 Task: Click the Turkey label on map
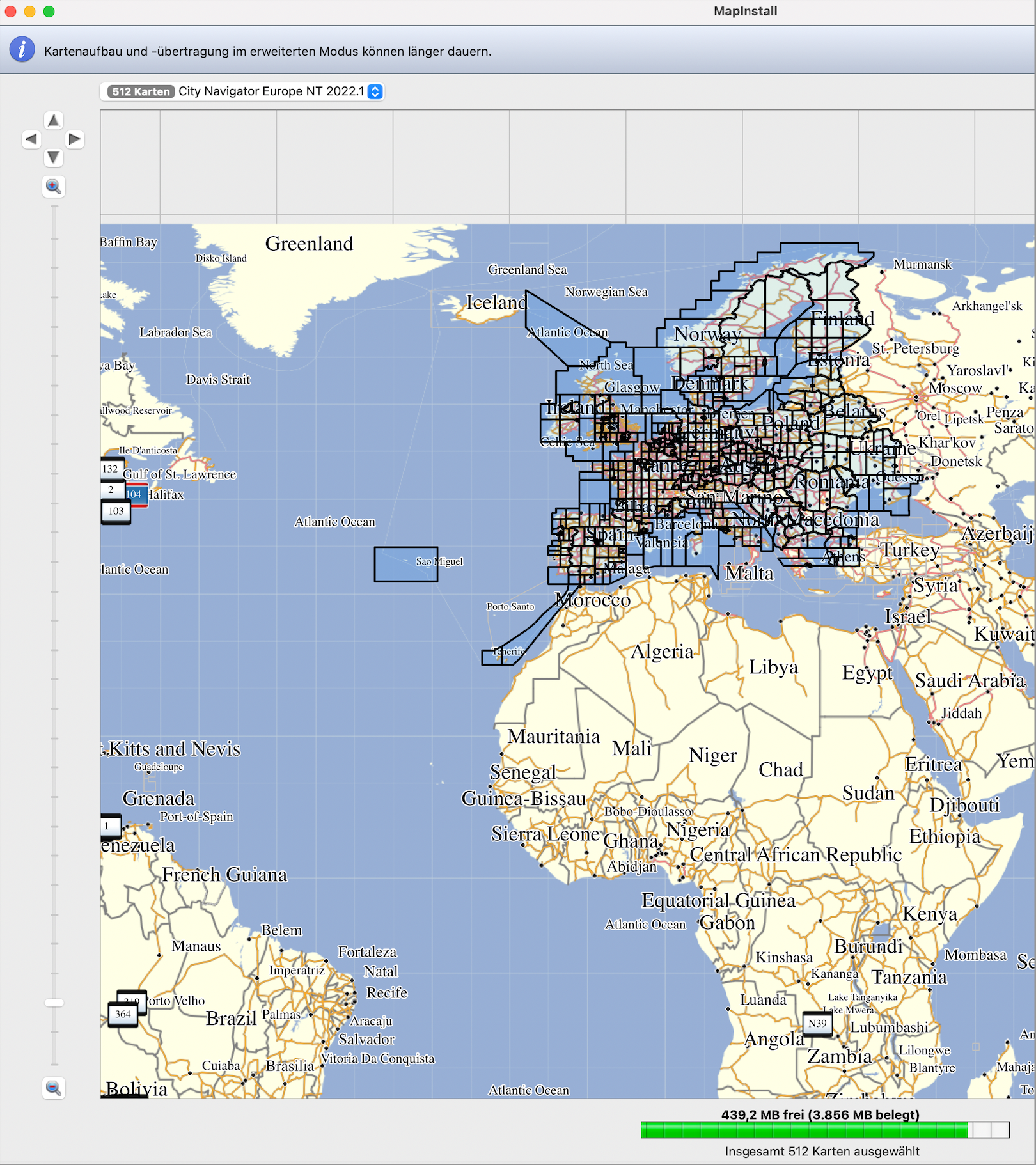(x=910, y=550)
